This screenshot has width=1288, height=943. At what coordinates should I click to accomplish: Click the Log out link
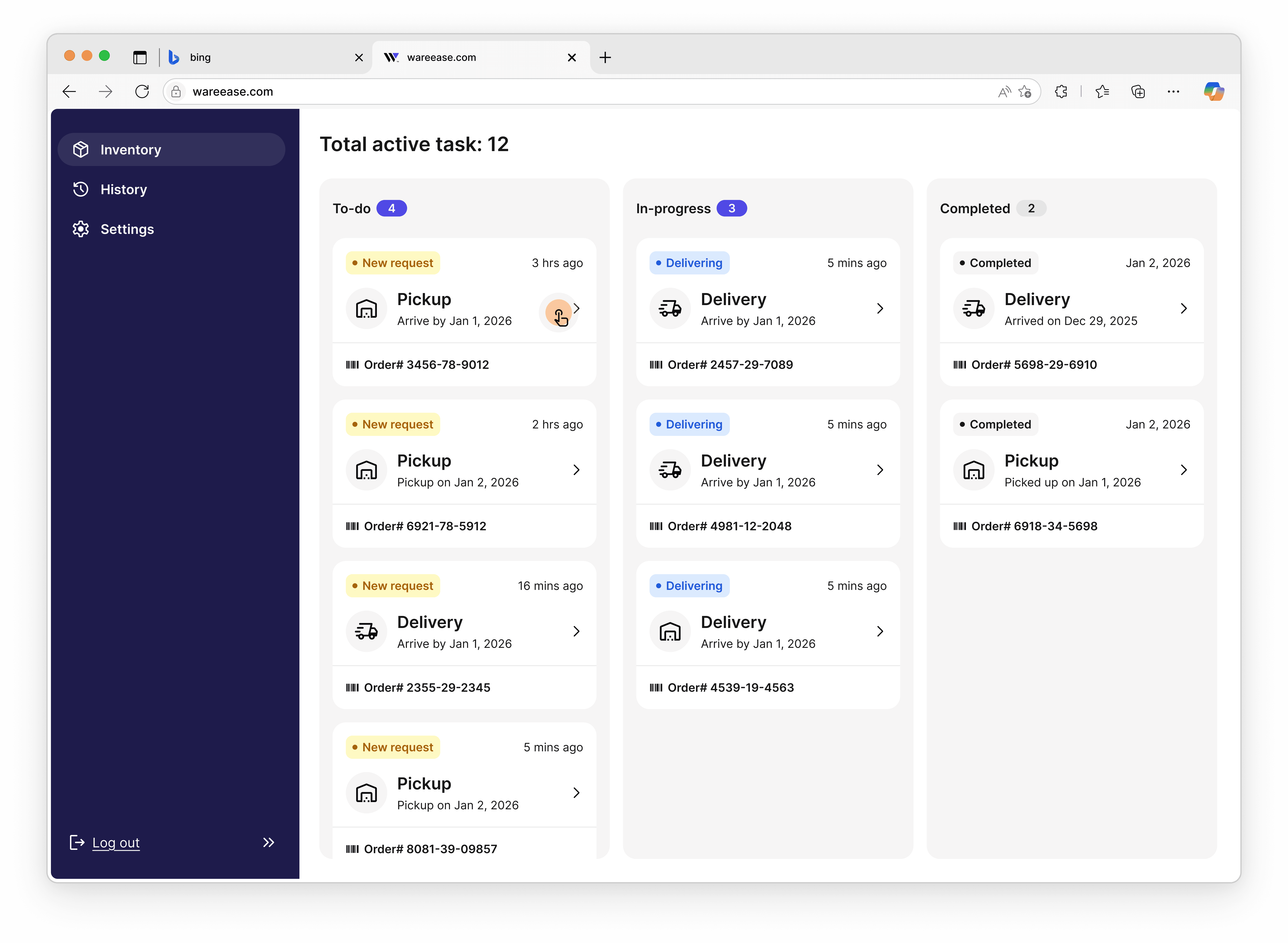(116, 843)
